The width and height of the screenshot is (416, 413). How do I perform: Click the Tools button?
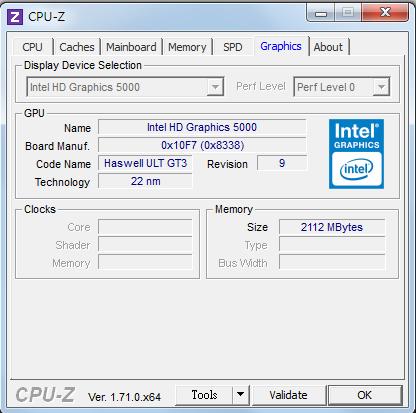click(204, 395)
